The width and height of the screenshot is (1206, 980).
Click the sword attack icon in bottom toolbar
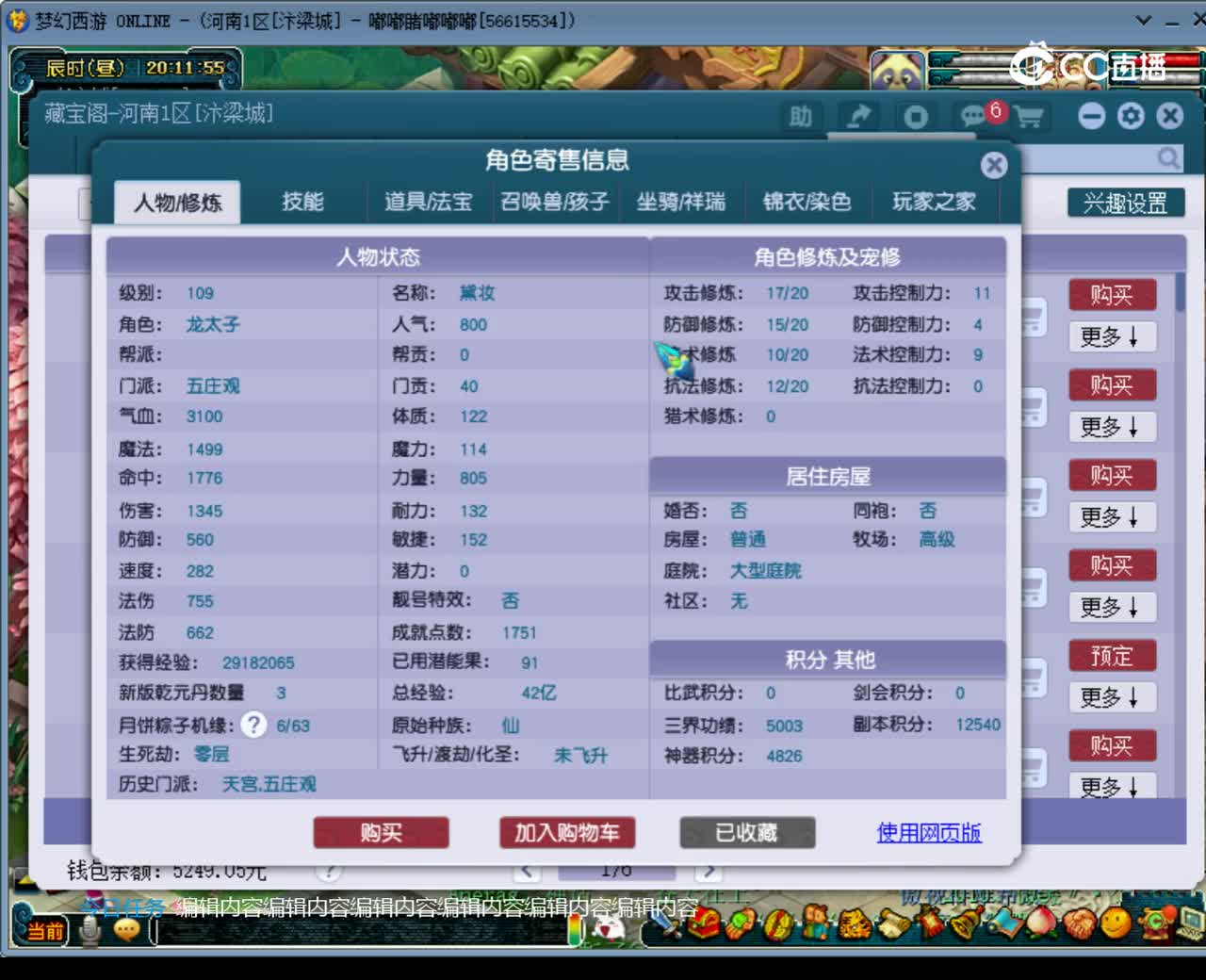pos(667,924)
